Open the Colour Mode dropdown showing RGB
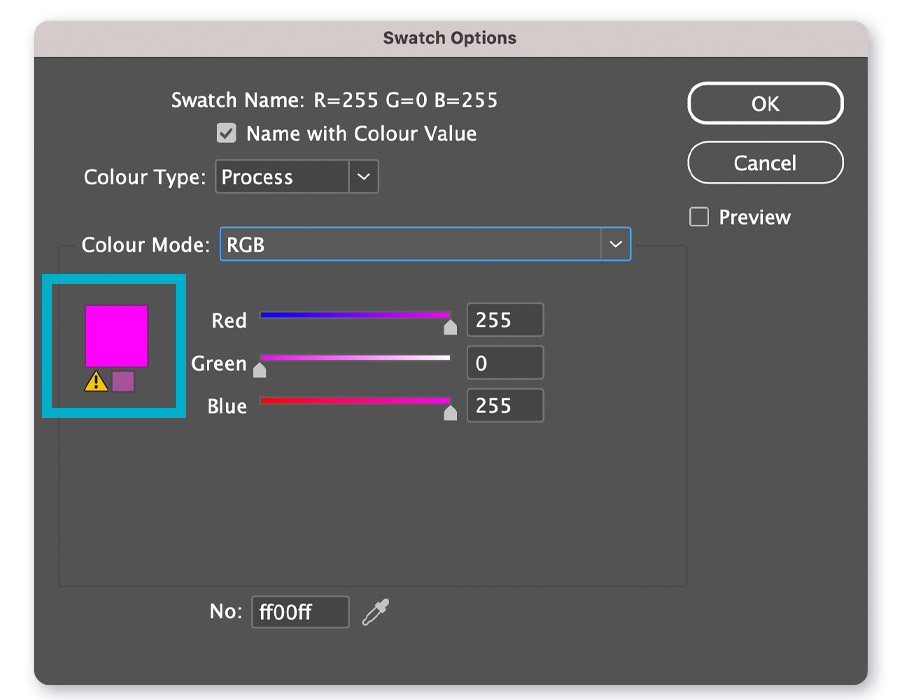 (425, 244)
